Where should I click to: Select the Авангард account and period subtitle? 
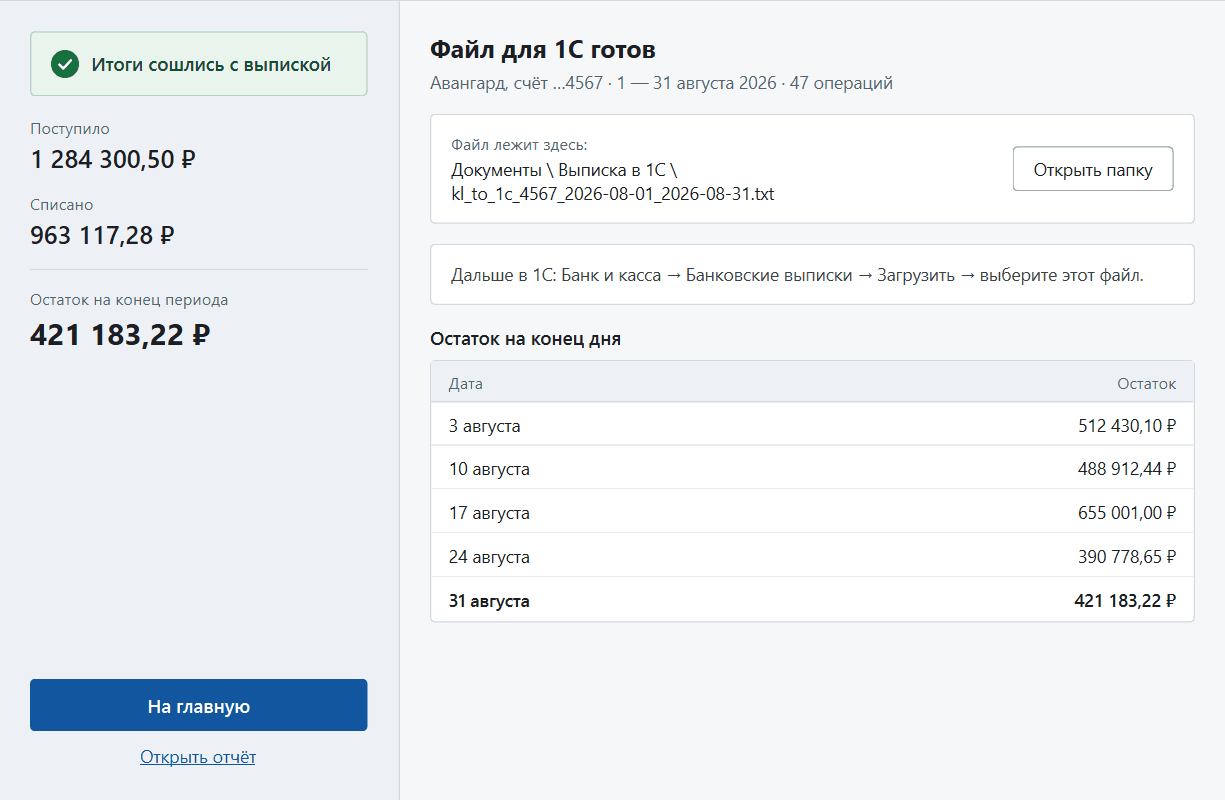[x=661, y=84]
